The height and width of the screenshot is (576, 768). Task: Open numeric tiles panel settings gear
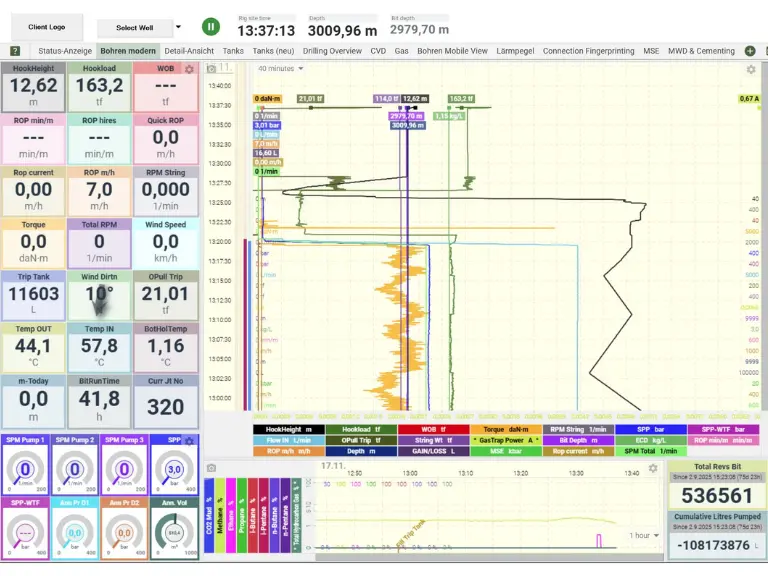tap(189, 69)
